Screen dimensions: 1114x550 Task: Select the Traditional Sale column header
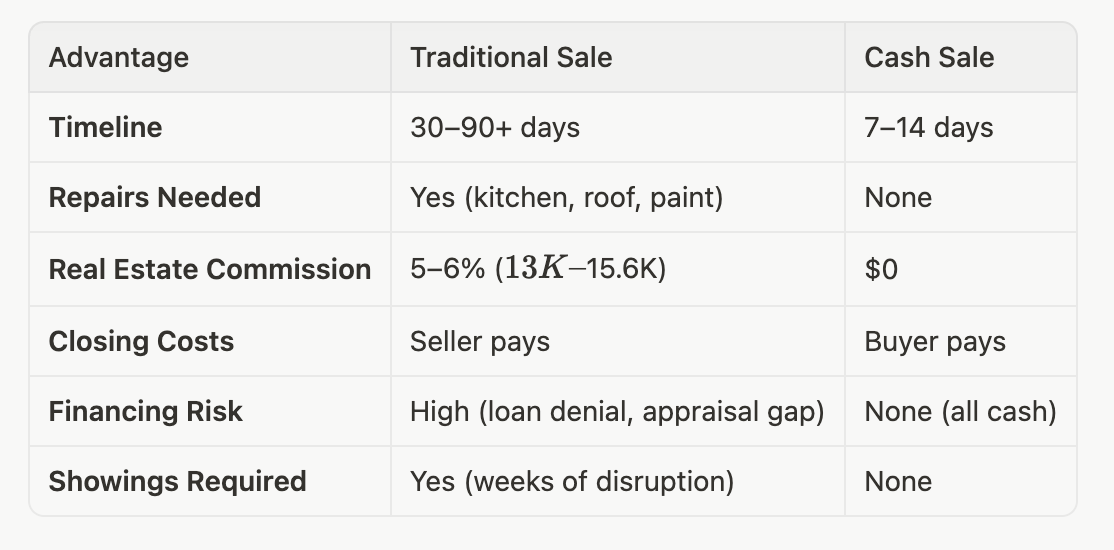tap(511, 58)
